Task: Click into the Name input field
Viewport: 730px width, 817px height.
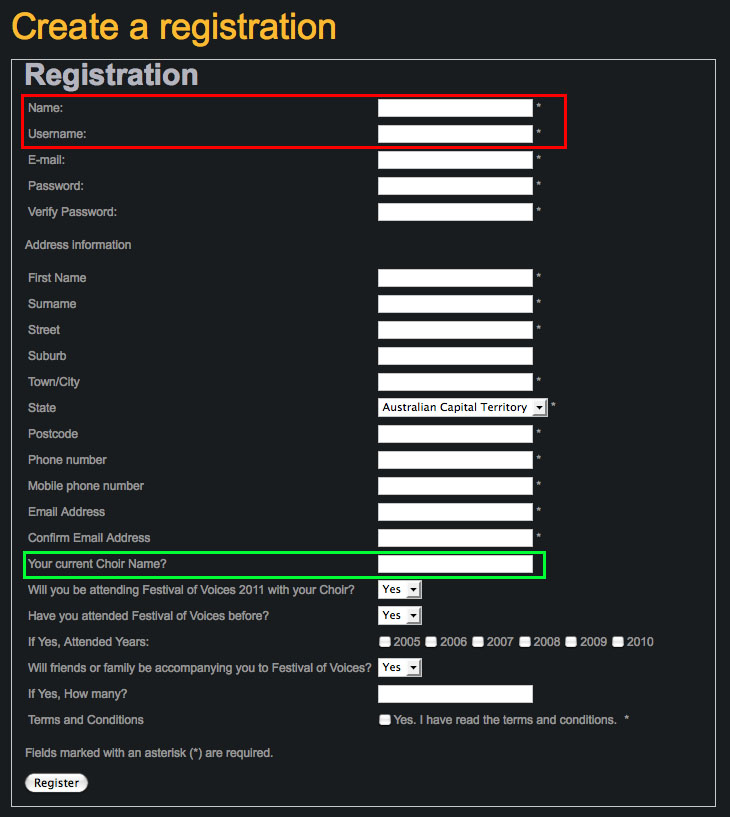Action: [455, 108]
